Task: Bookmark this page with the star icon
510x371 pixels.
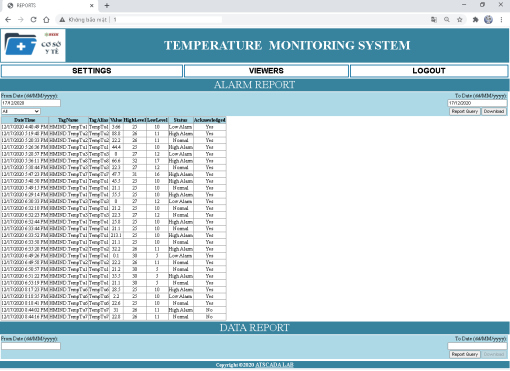Action: [460, 20]
